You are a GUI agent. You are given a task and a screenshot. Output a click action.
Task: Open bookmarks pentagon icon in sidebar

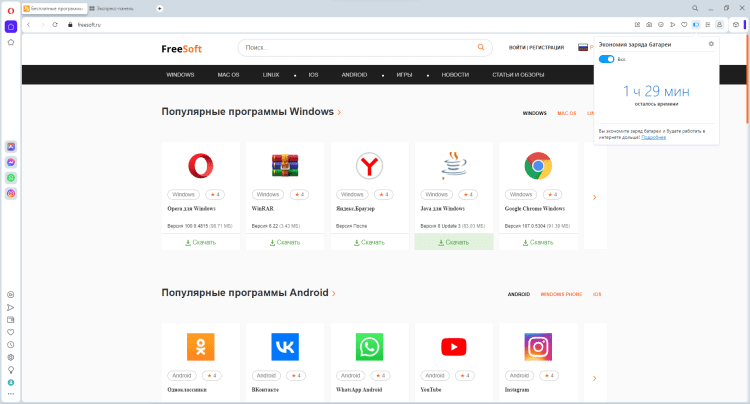coord(11,43)
